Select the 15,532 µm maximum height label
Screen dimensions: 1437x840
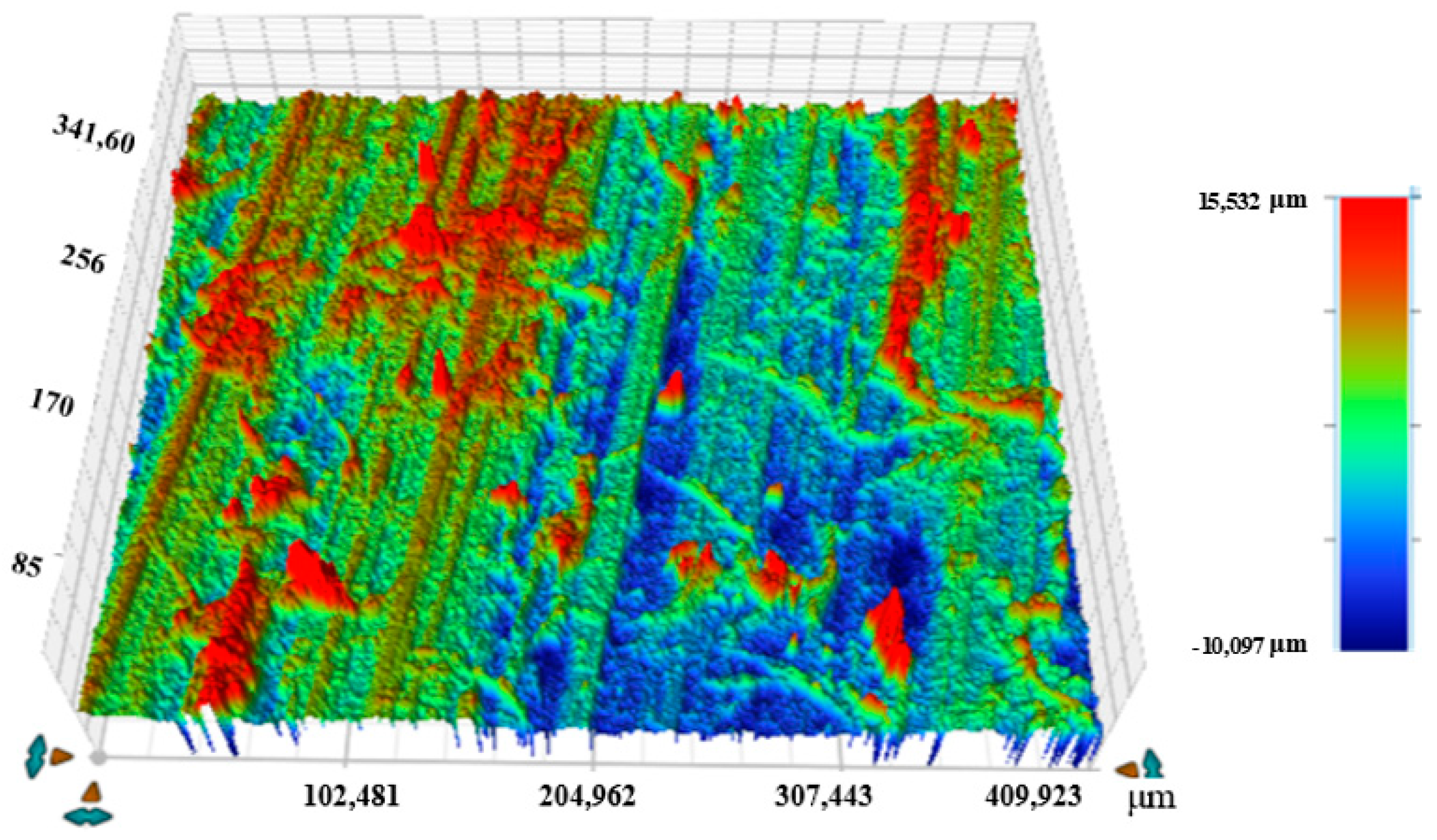point(1252,201)
